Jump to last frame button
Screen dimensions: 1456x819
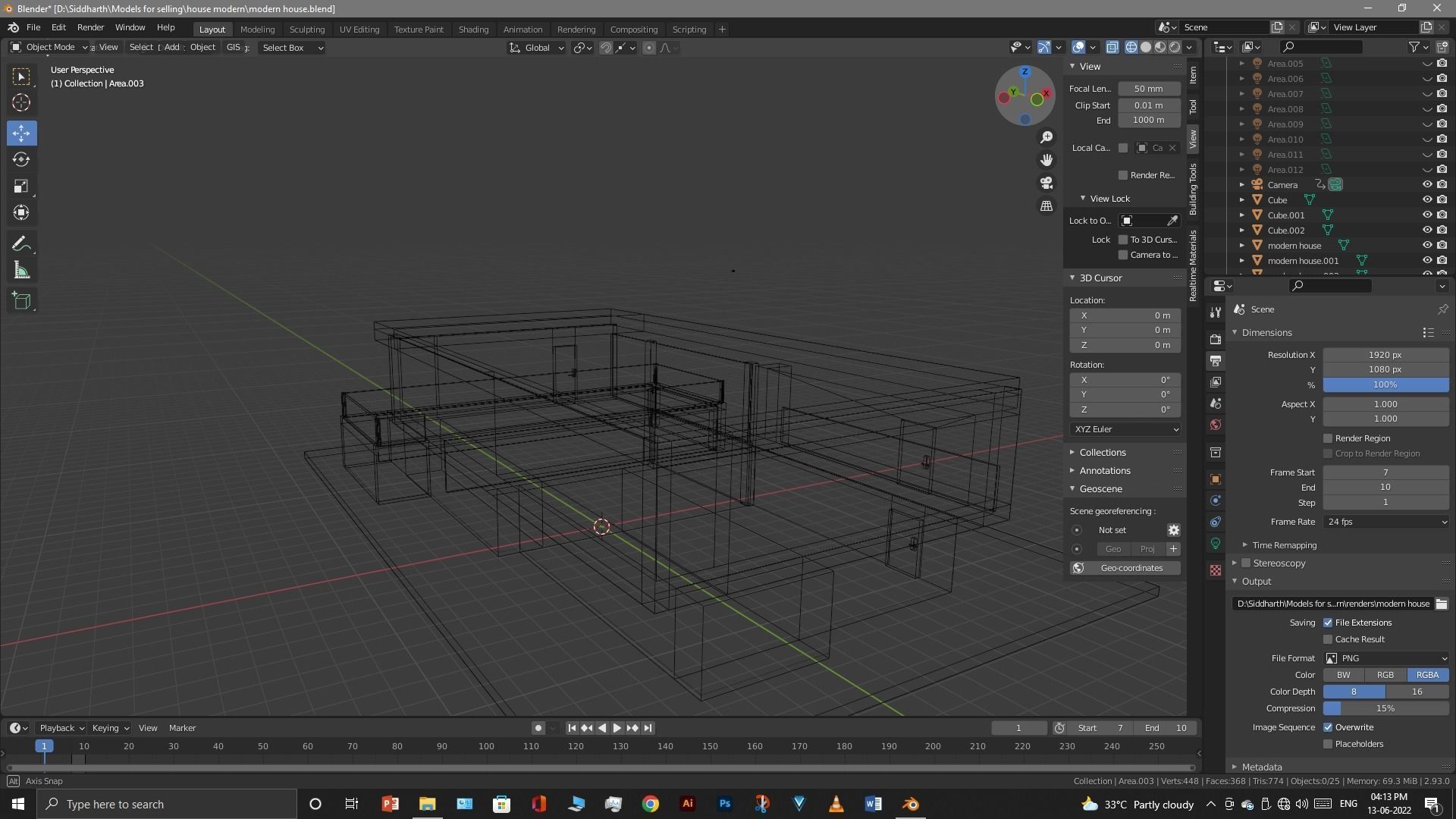(648, 728)
